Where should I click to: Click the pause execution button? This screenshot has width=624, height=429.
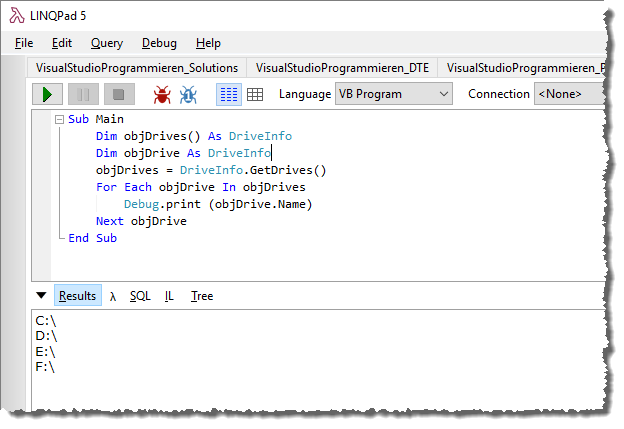[83, 94]
